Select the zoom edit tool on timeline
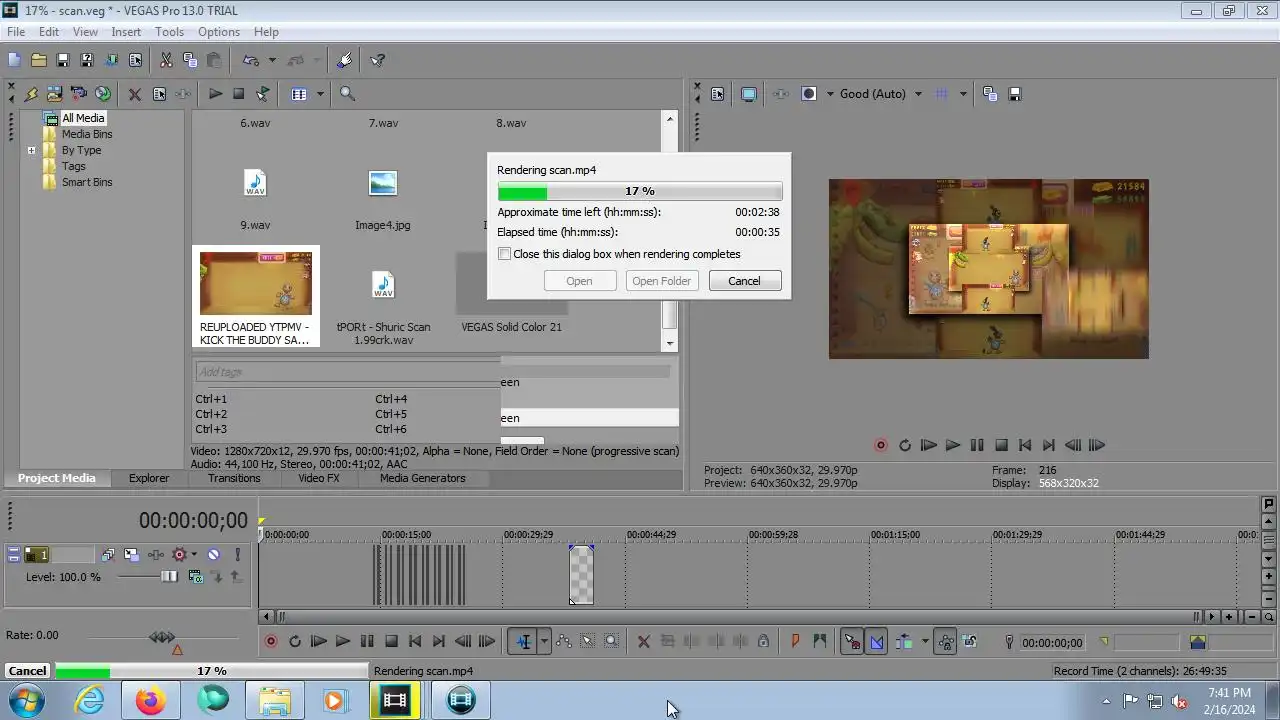 coord(612,642)
